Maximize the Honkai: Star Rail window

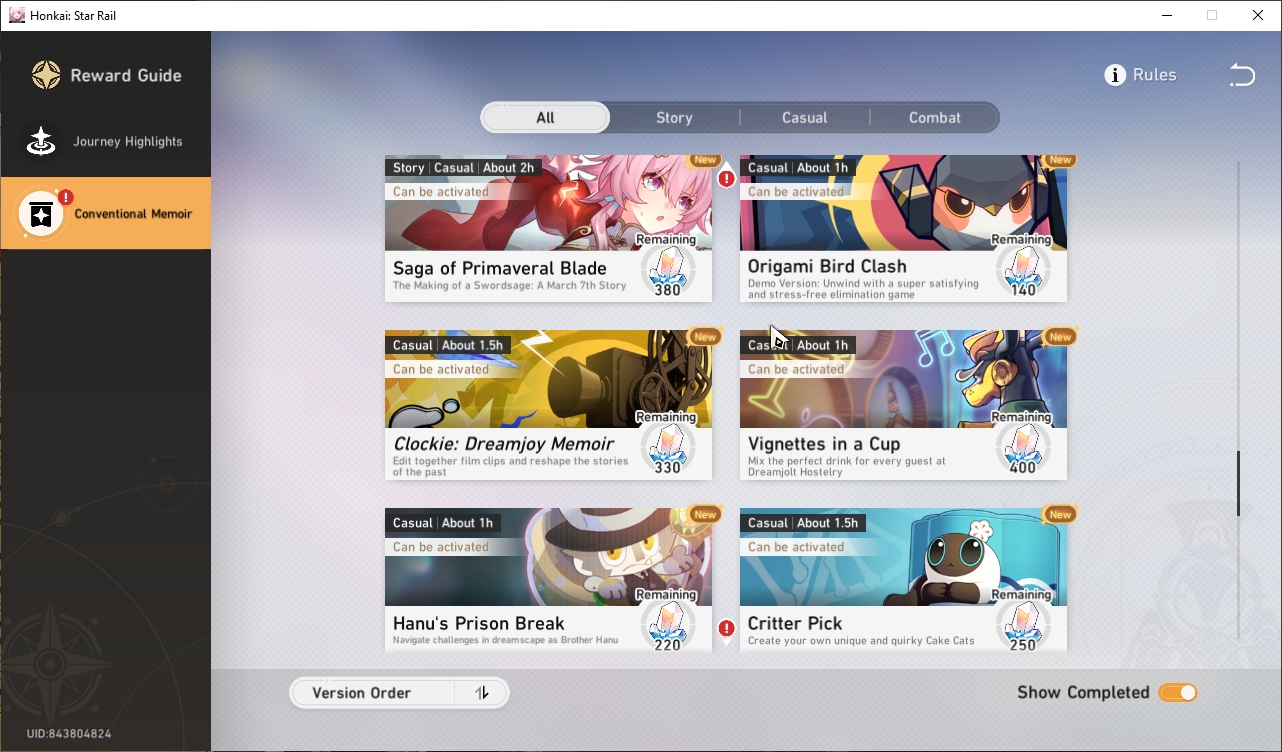1212,15
